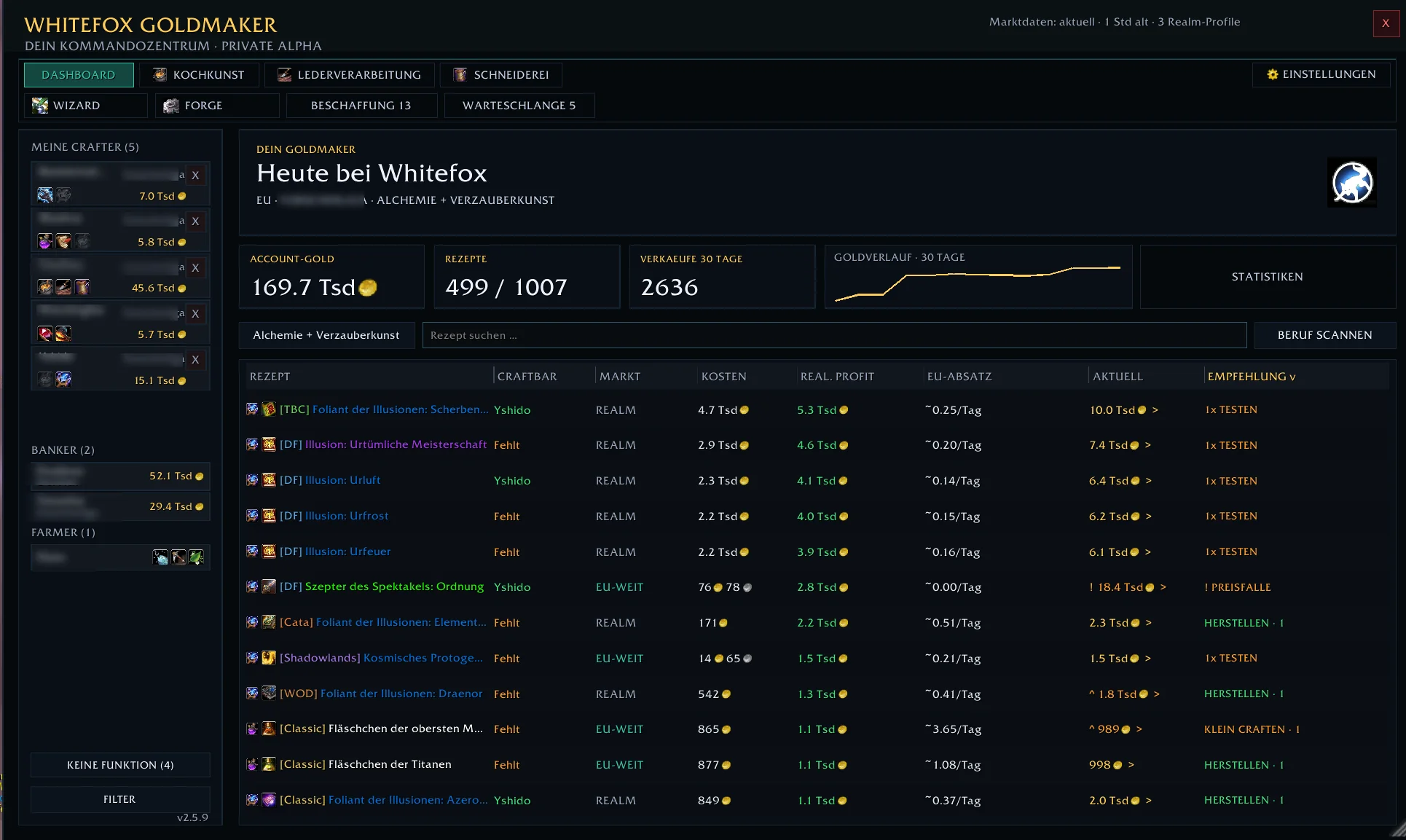1406x840 pixels.
Task: Open the Warteschlange 5 tab
Action: tap(519, 106)
